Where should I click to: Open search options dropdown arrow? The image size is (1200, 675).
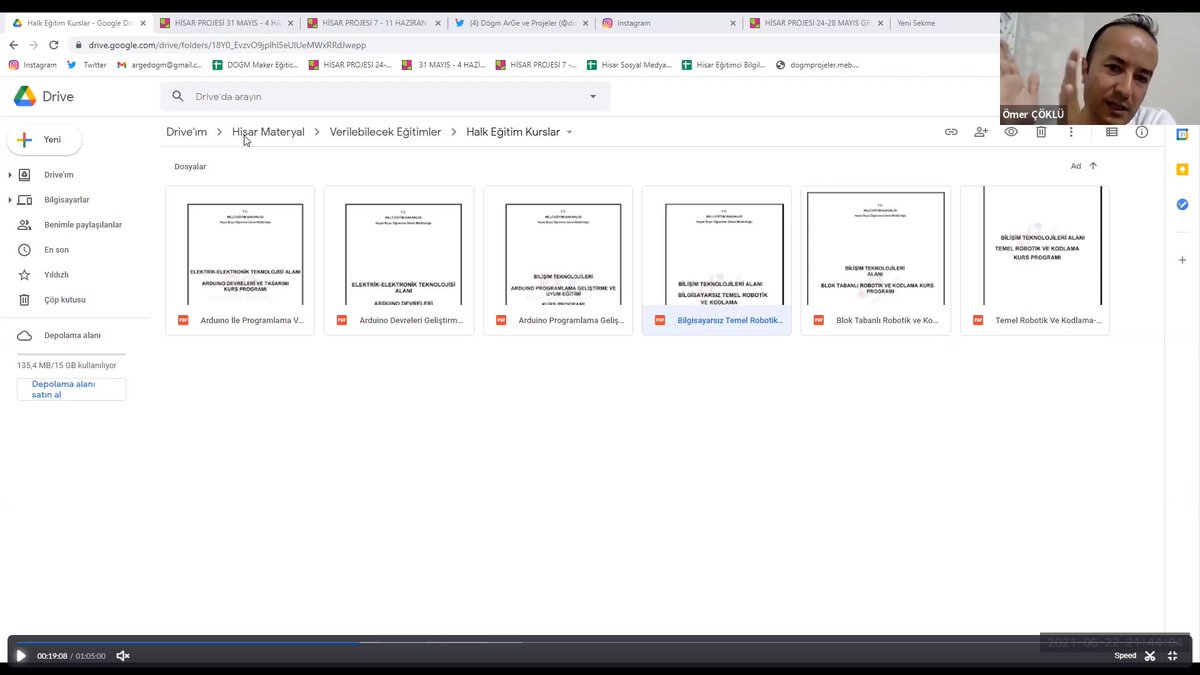(593, 97)
